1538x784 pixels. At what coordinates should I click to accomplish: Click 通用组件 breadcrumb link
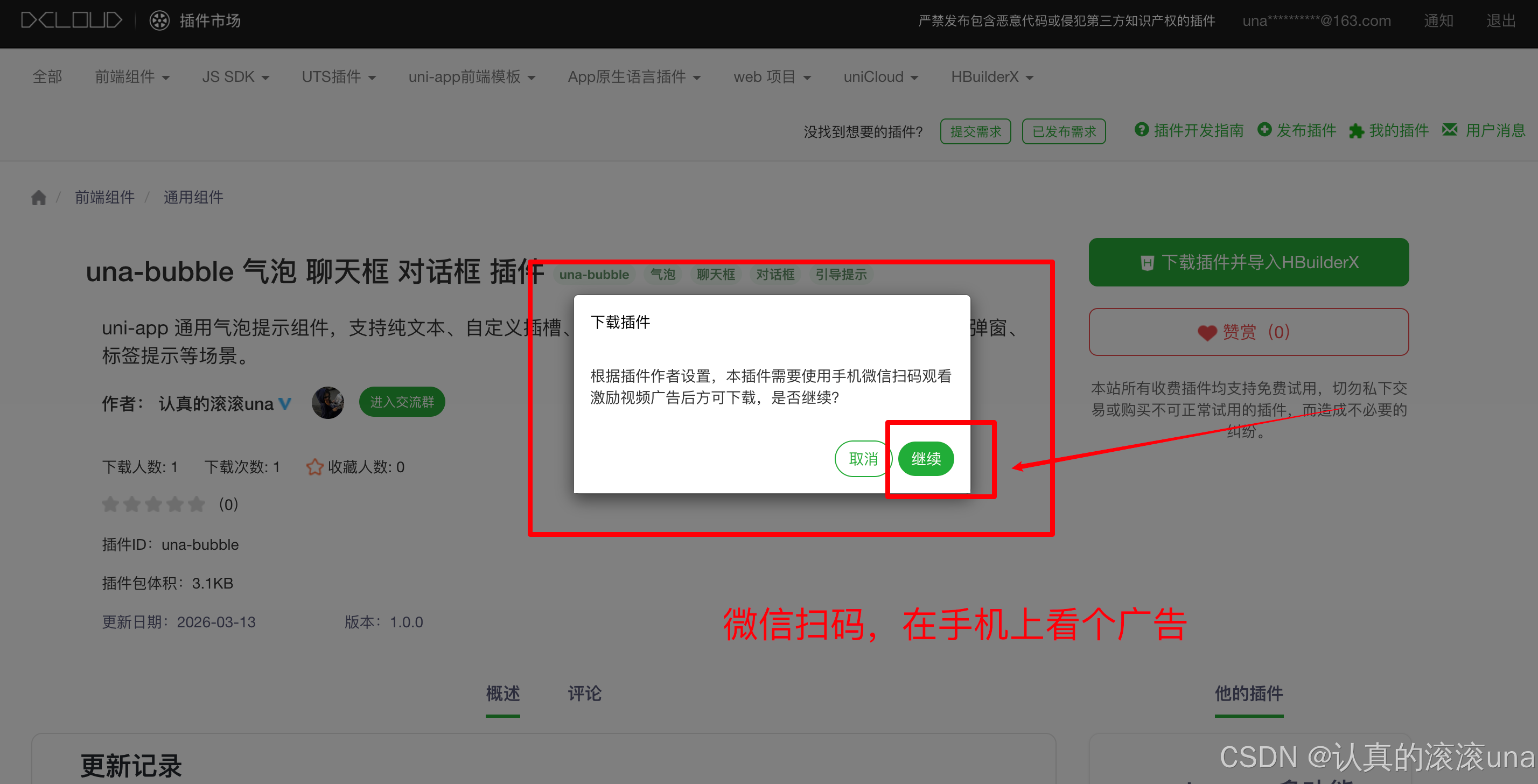pyautogui.click(x=193, y=198)
